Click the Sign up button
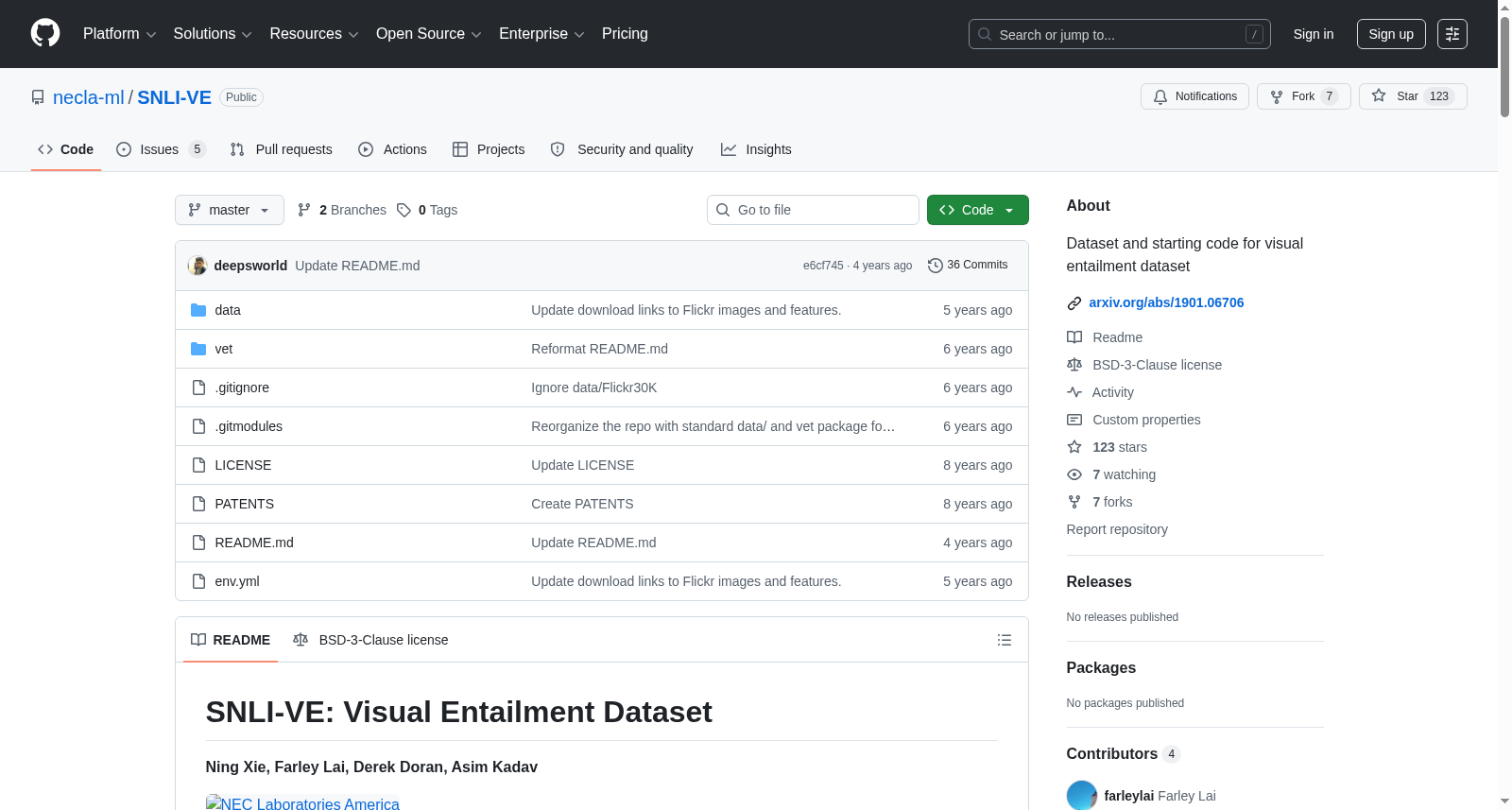 [x=1391, y=34]
